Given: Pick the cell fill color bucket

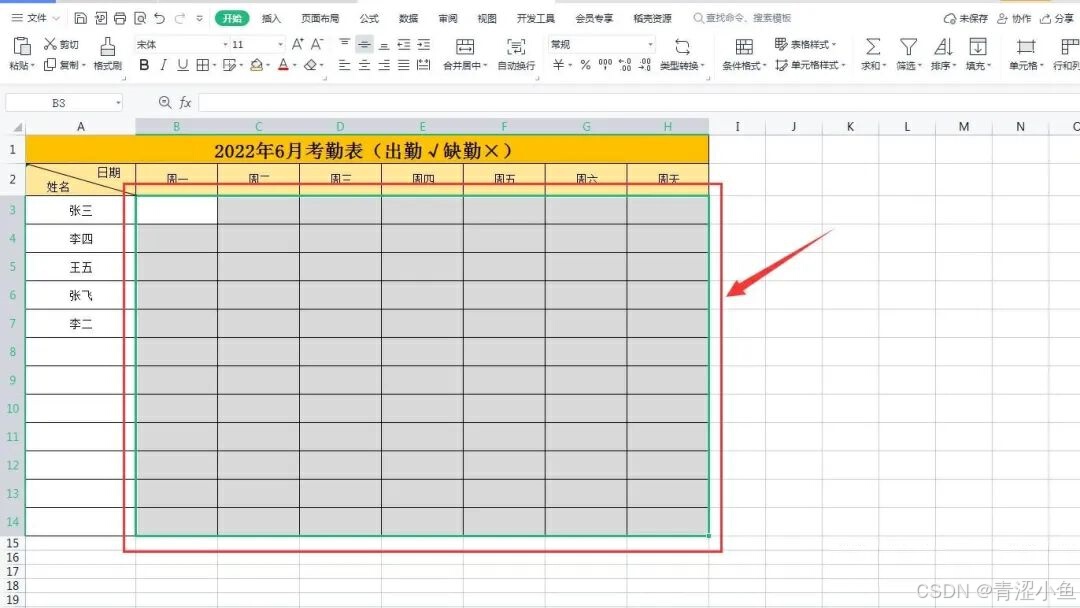Looking at the screenshot, I should coord(256,65).
